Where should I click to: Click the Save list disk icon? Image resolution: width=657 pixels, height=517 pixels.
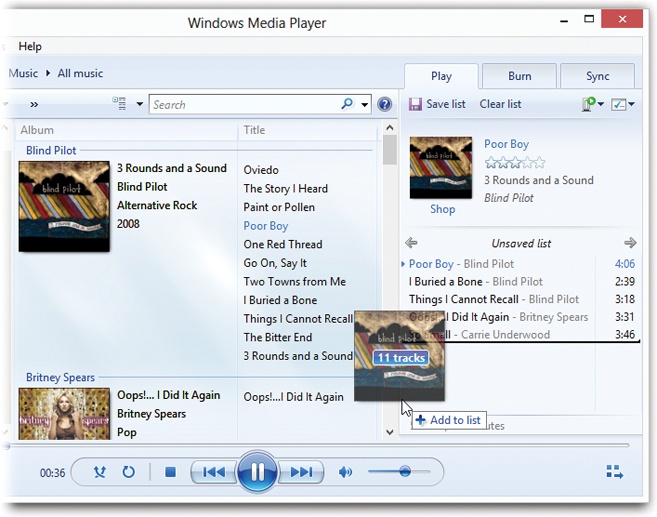[415, 104]
